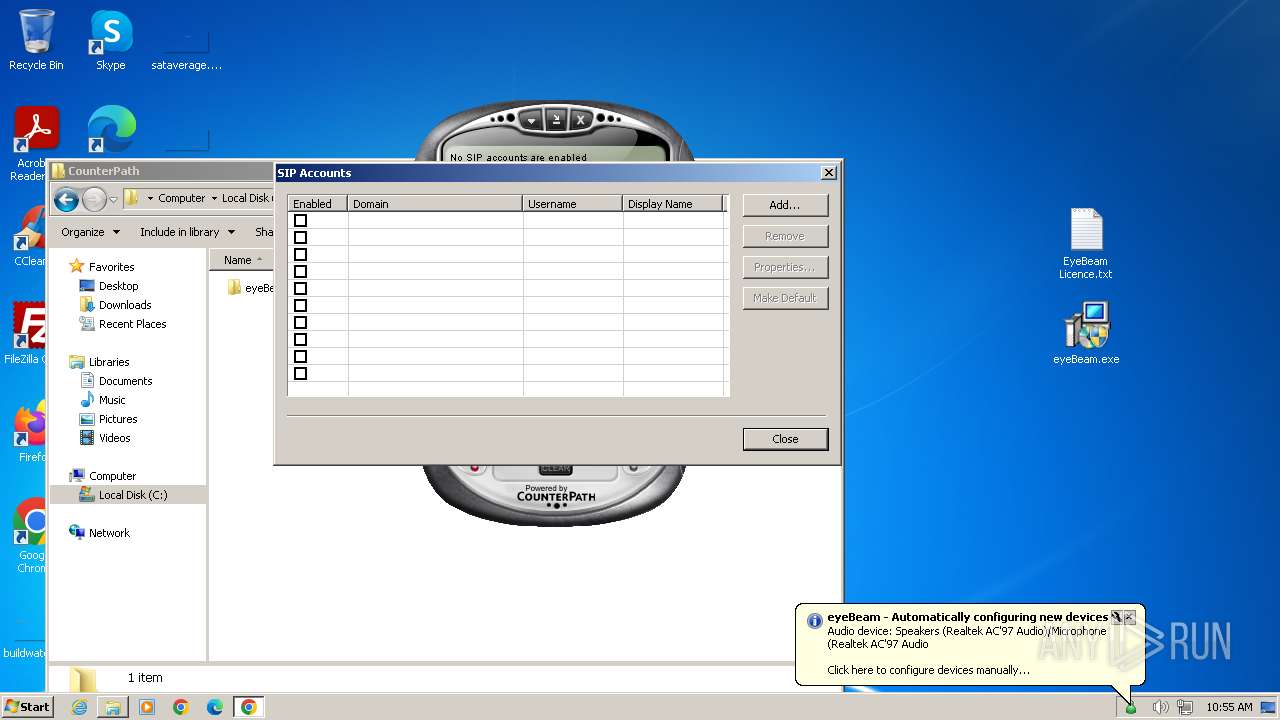1280x720 pixels.
Task: Expand the Organize dropdown in Explorer
Action: (x=90, y=232)
